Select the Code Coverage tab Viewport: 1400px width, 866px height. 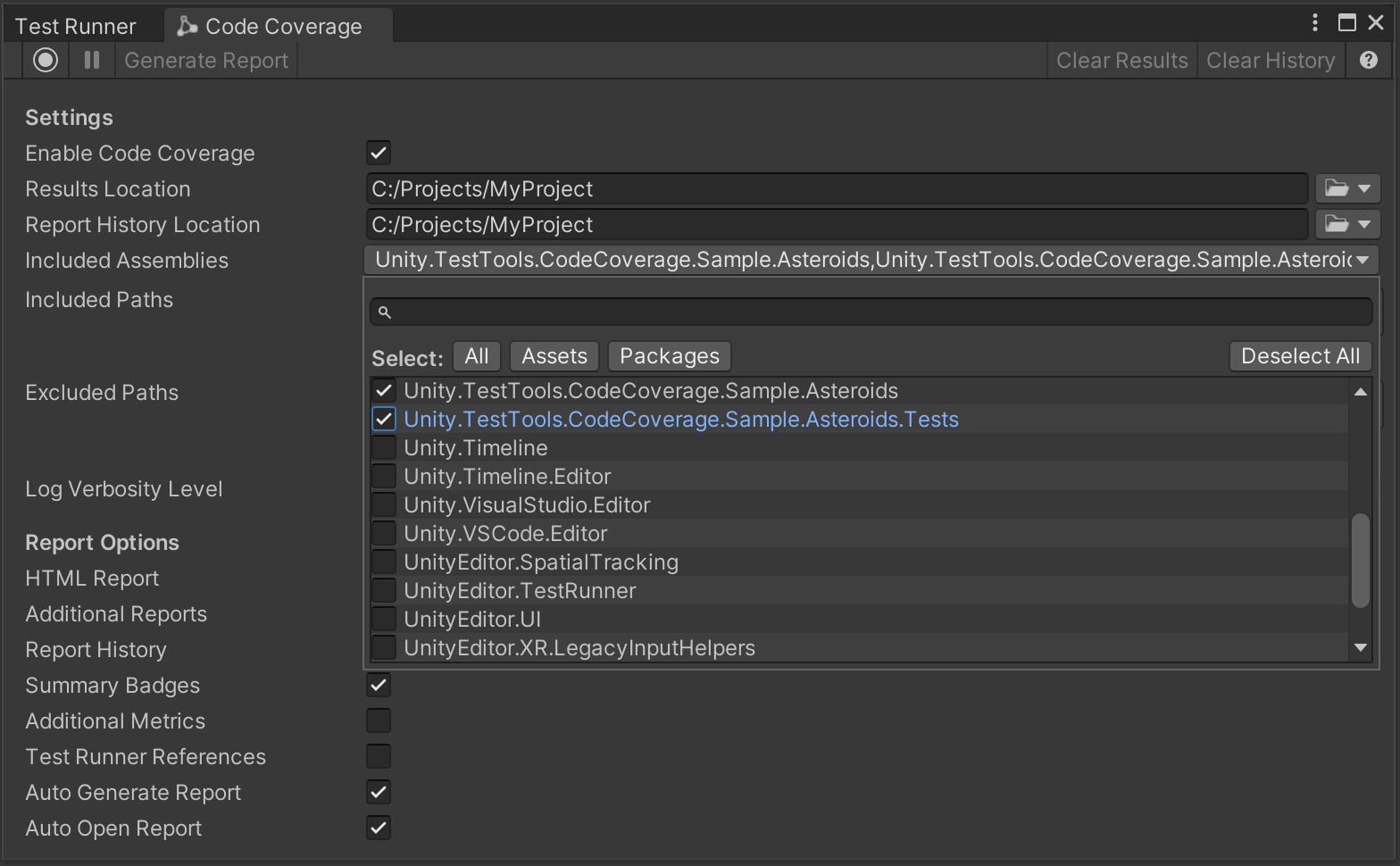pyautogui.click(x=282, y=27)
